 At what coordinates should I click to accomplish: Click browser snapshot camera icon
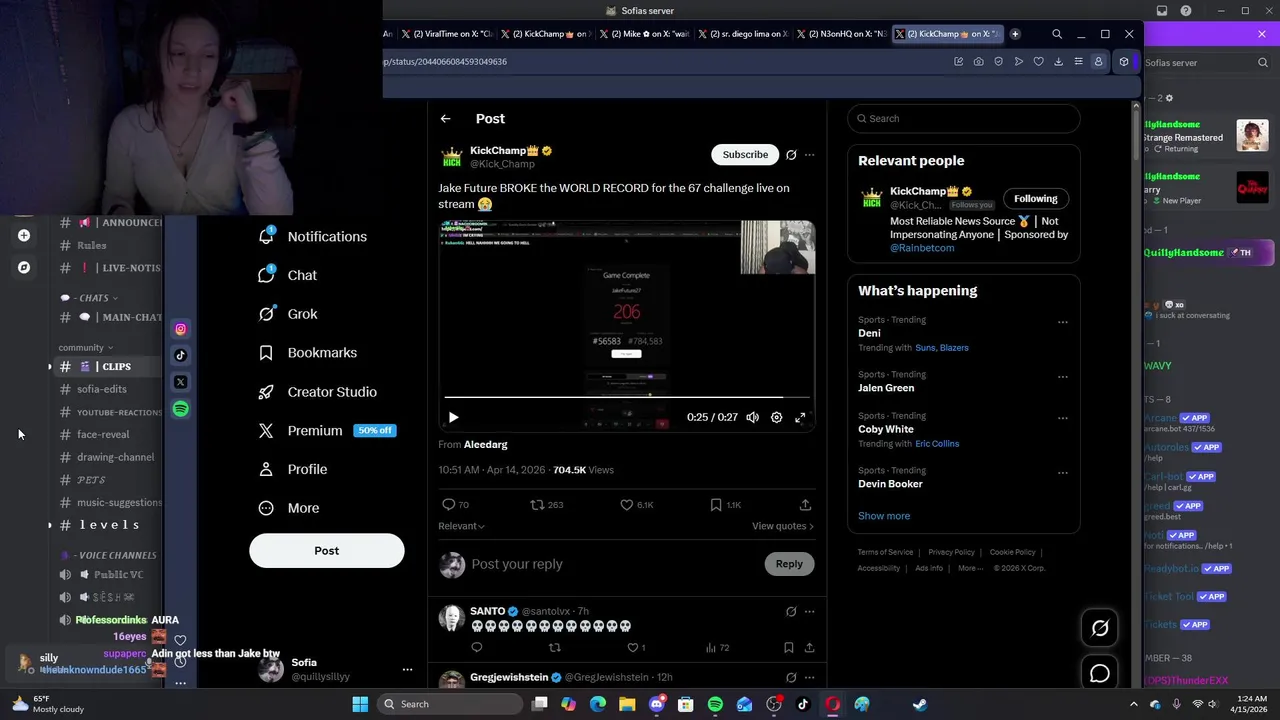pos(978,62)
